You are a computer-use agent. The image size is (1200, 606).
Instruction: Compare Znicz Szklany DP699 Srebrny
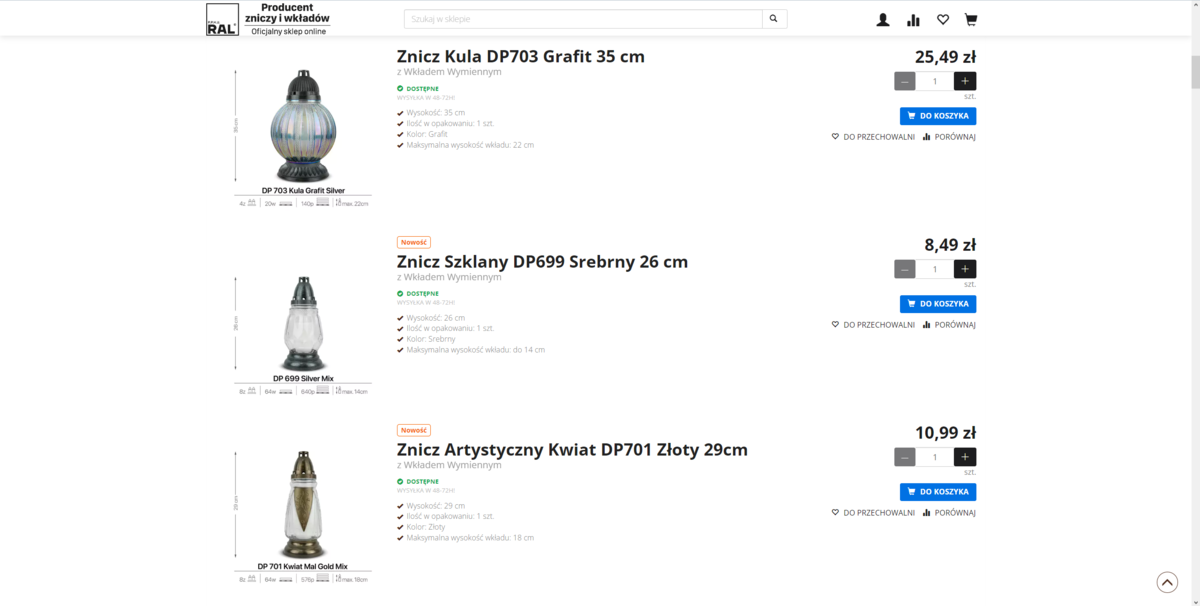[949, 325]
